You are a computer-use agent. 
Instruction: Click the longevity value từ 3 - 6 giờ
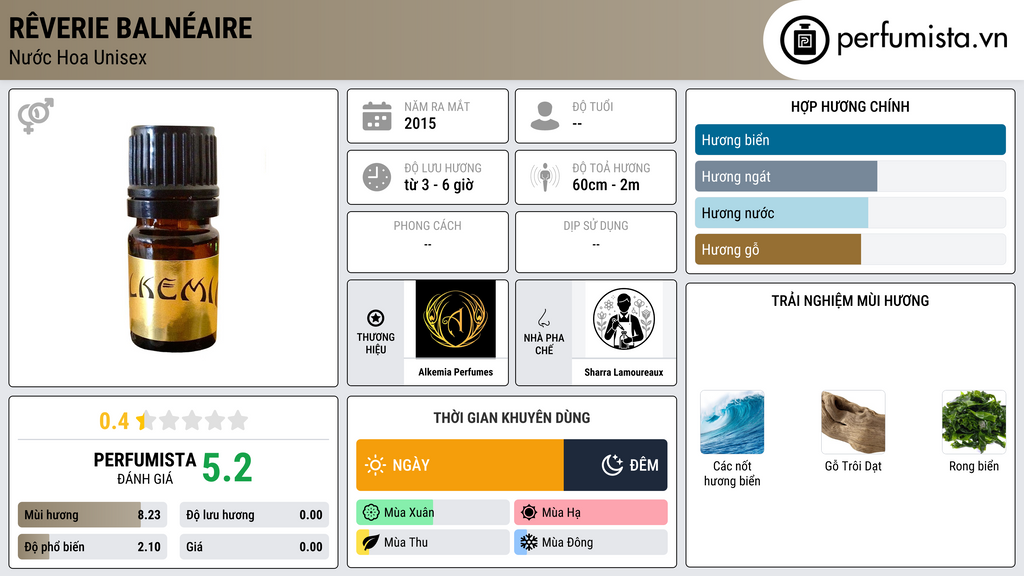click(x=439, y=185)
